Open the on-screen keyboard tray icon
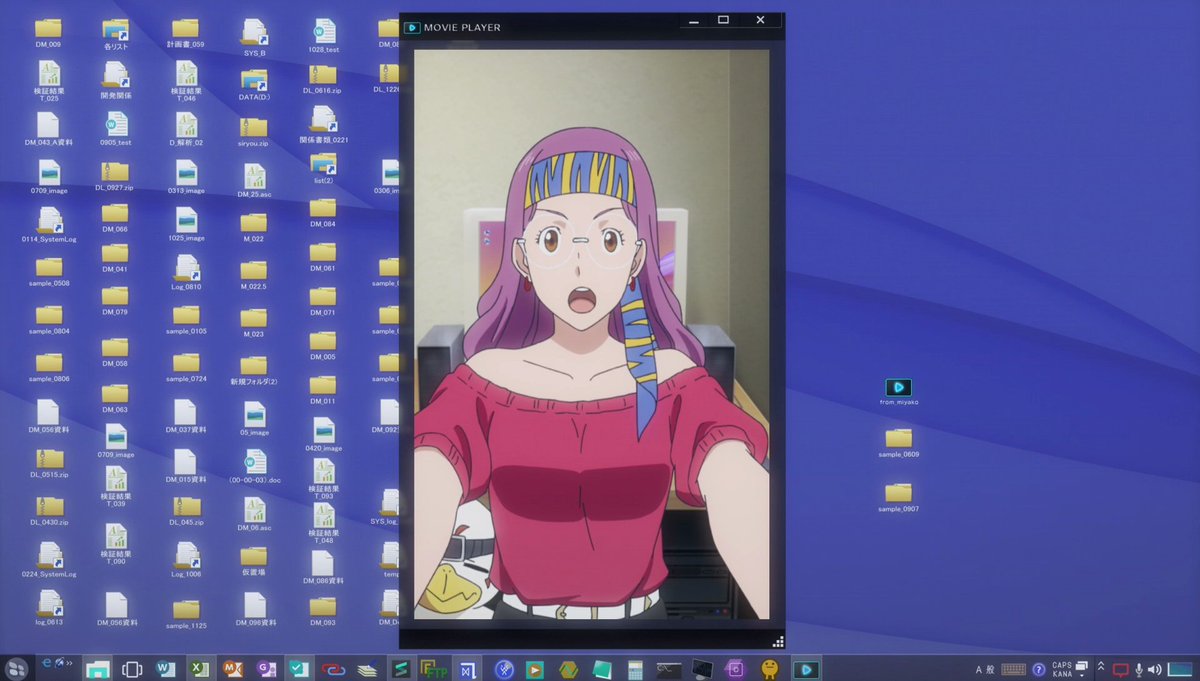Image resolution: width=1200 pixels, height=681 pixels. [x=1013, y=670]
